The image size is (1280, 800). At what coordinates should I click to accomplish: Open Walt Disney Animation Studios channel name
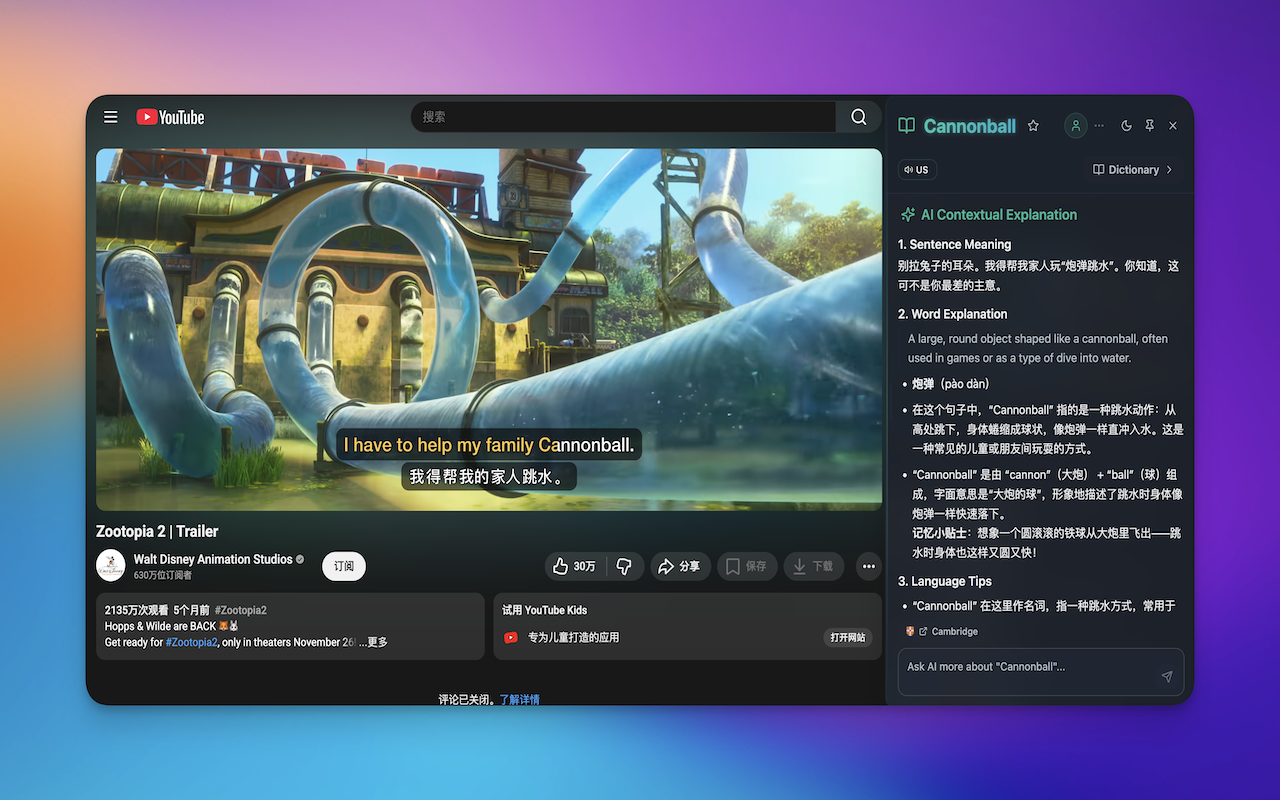coord(213,559)
